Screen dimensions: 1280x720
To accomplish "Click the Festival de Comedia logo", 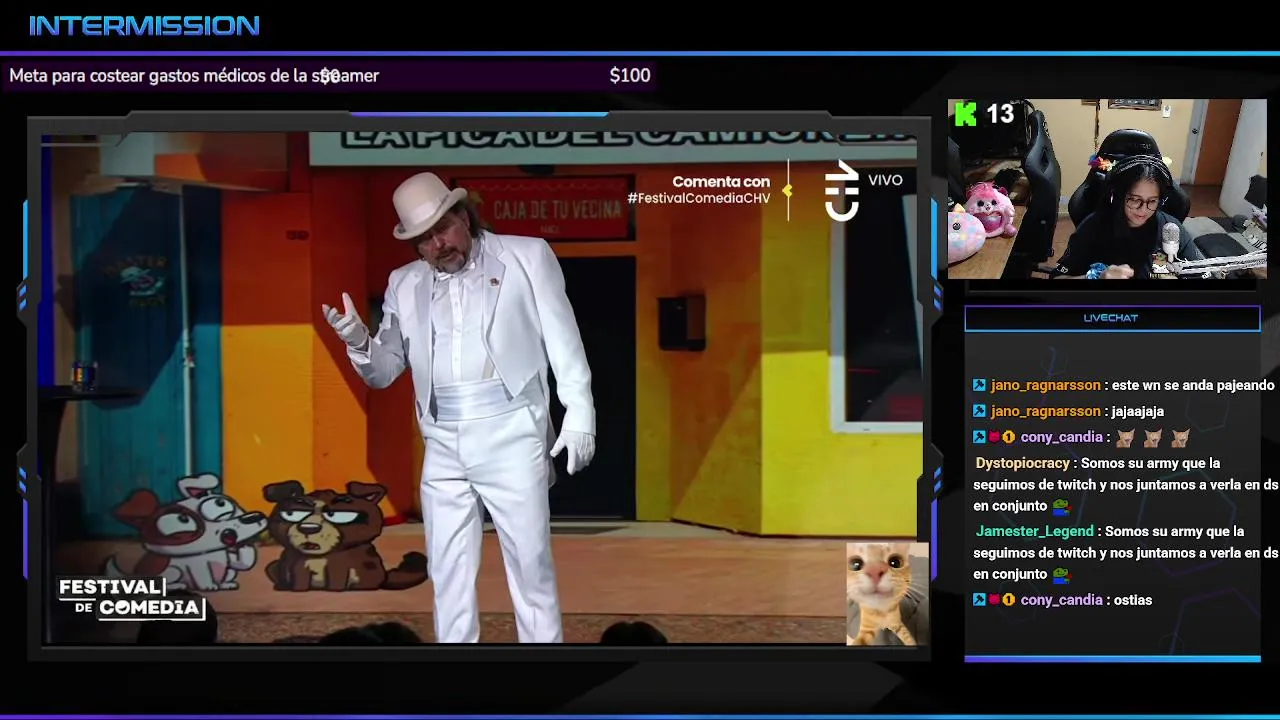I will 131,598.
